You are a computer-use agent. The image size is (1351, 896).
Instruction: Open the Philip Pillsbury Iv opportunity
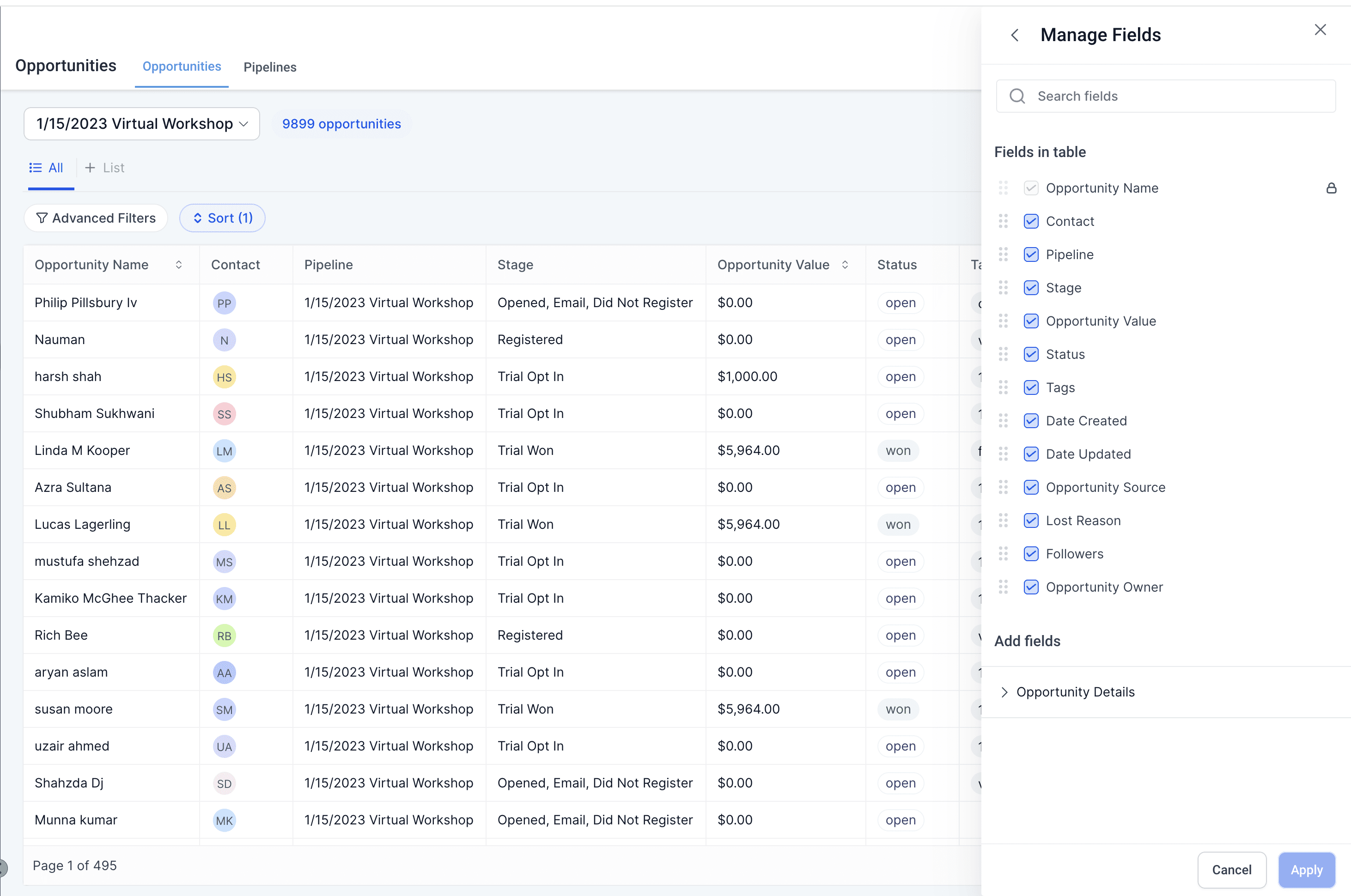86,303
